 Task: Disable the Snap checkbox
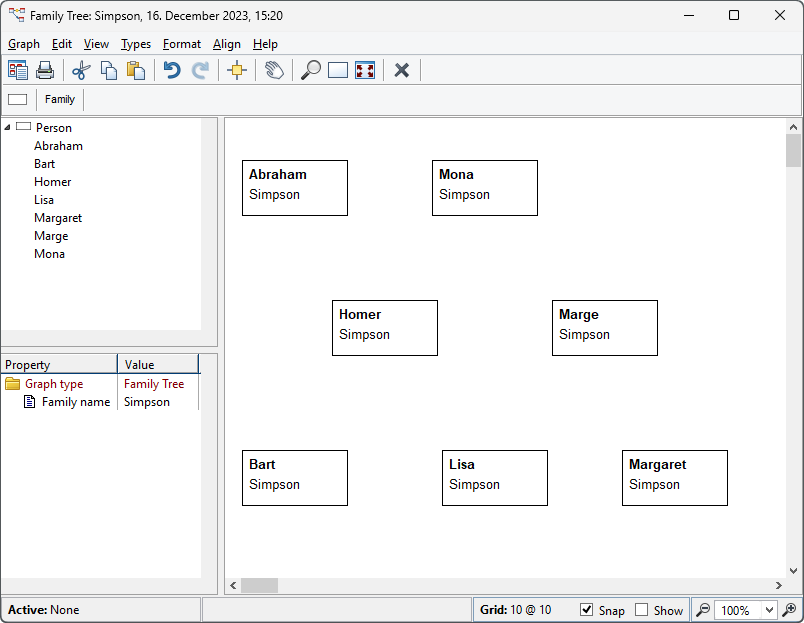pyautogui.click(x=584, y=610)
